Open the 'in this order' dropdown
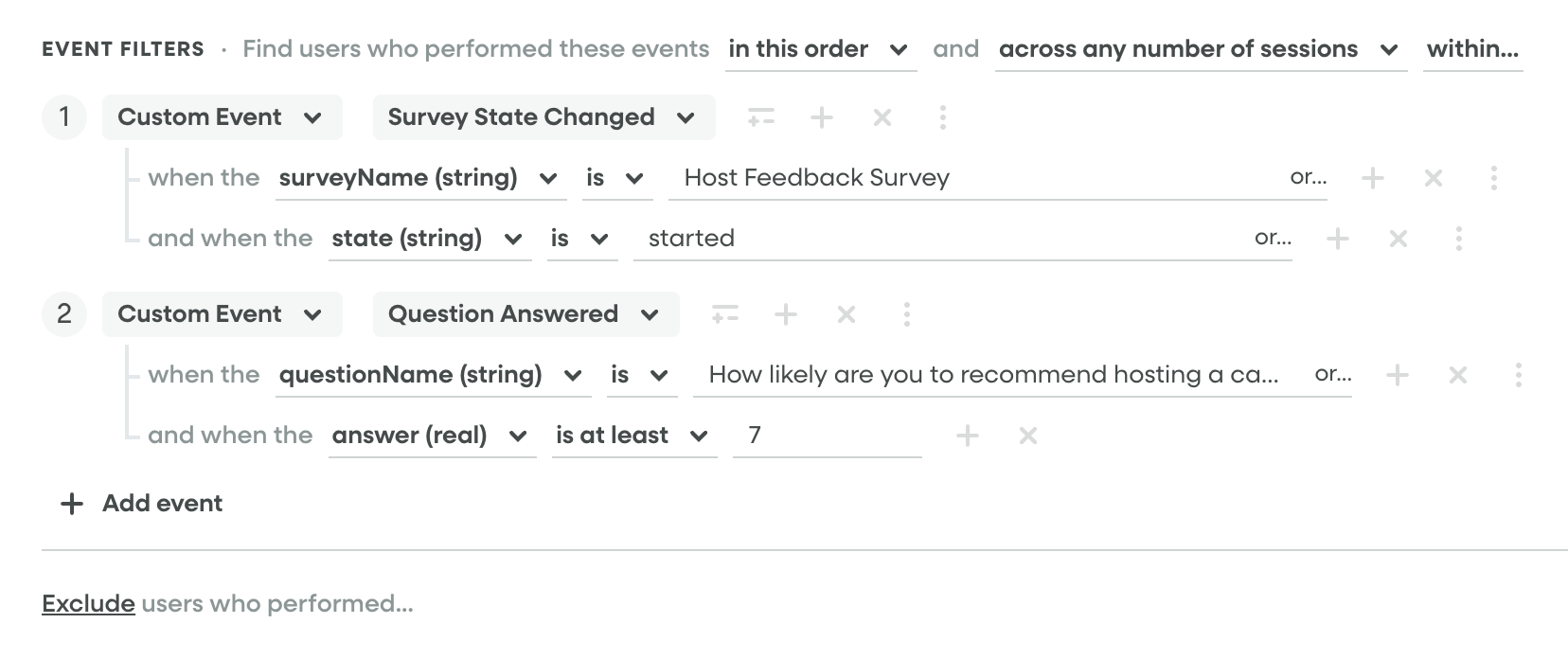Image resolution: width=1568 pixels, height=659 pixels. (x=818, y=49)
